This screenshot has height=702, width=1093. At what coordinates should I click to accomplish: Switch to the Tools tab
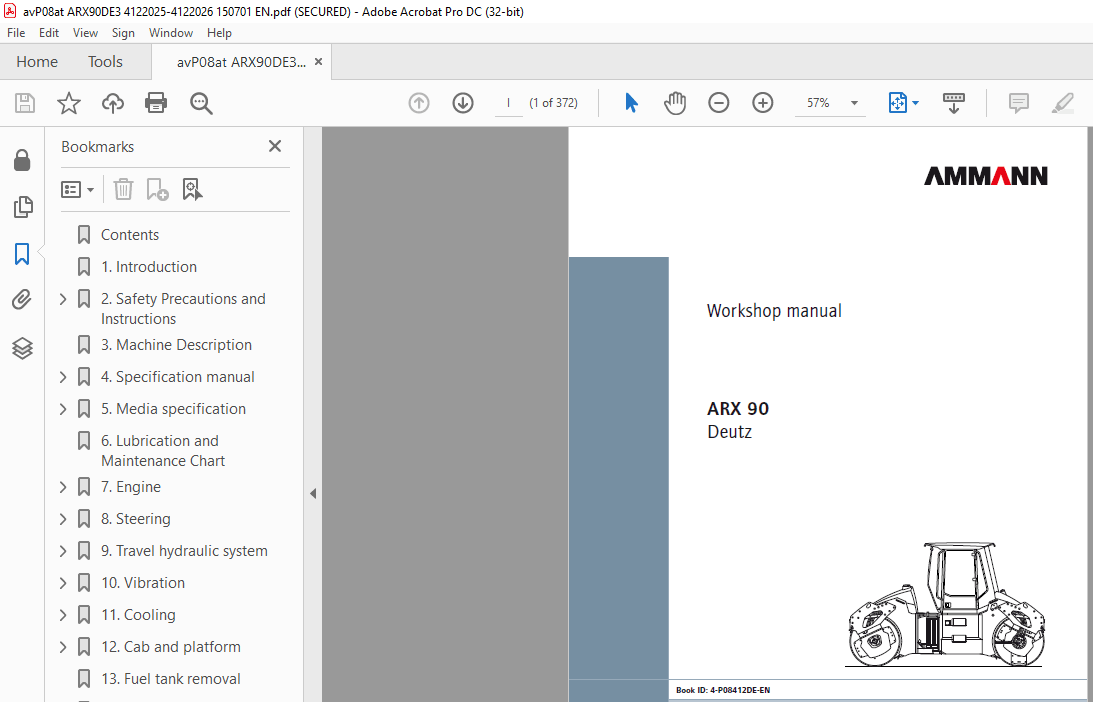click(x=105, y=62)
